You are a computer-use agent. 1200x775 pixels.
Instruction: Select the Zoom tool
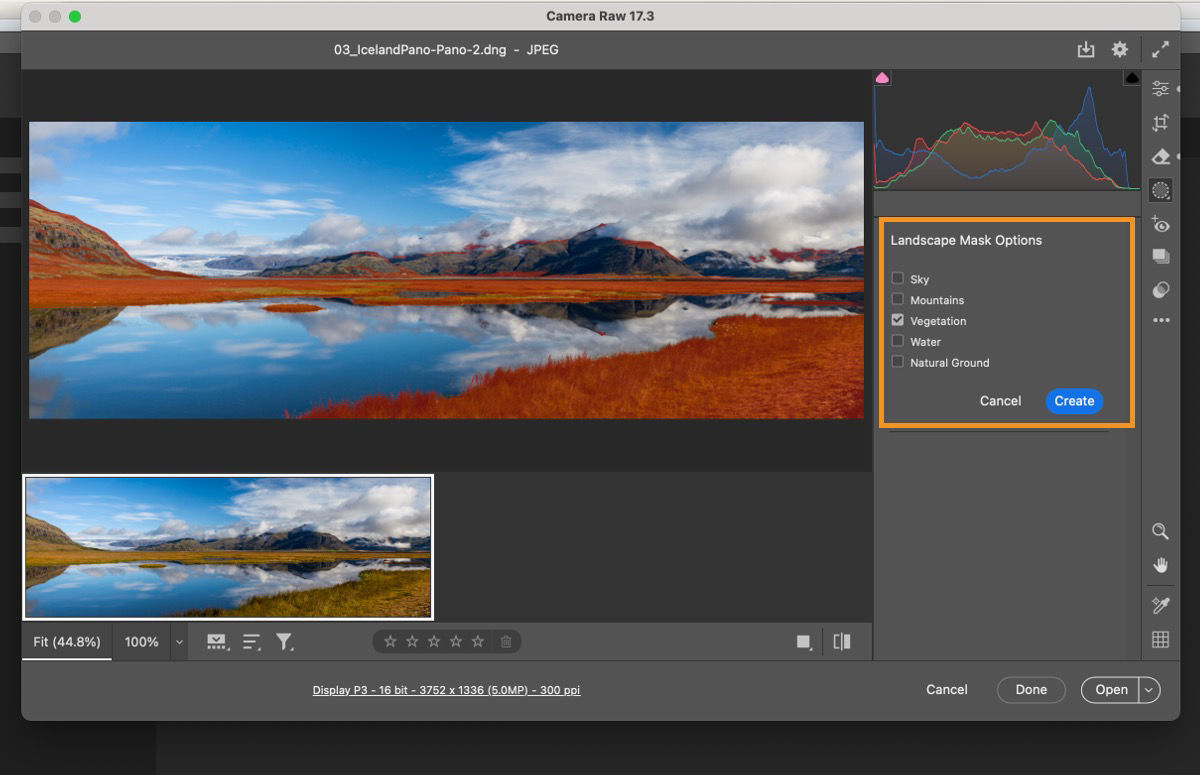pos(1160,532)
